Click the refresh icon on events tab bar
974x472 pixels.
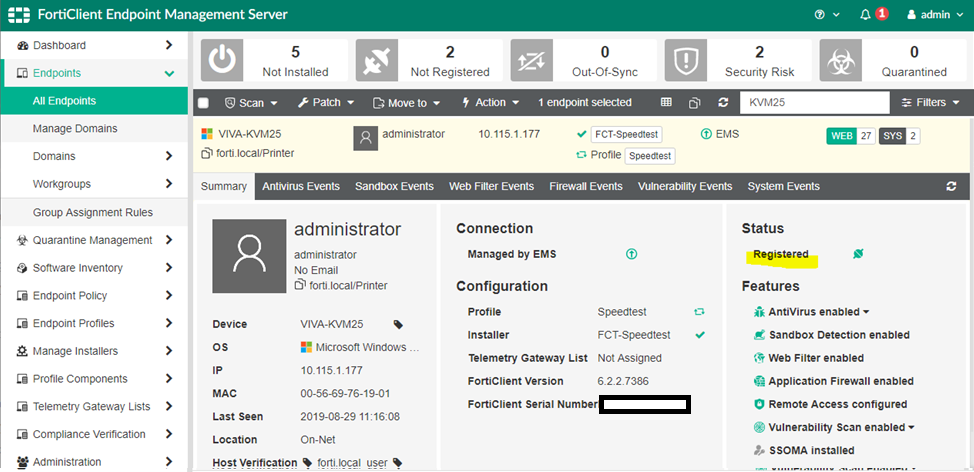coord(951,187)
